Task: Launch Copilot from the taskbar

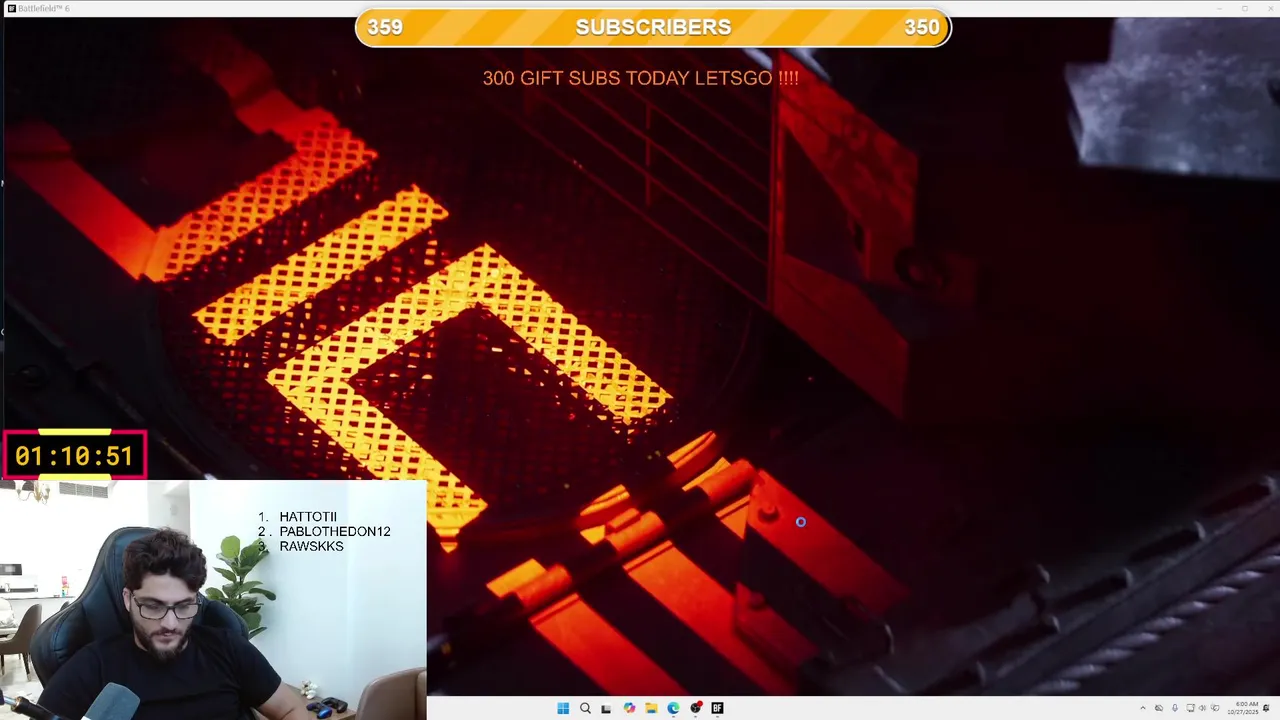Action: click(x=629, y=708)
